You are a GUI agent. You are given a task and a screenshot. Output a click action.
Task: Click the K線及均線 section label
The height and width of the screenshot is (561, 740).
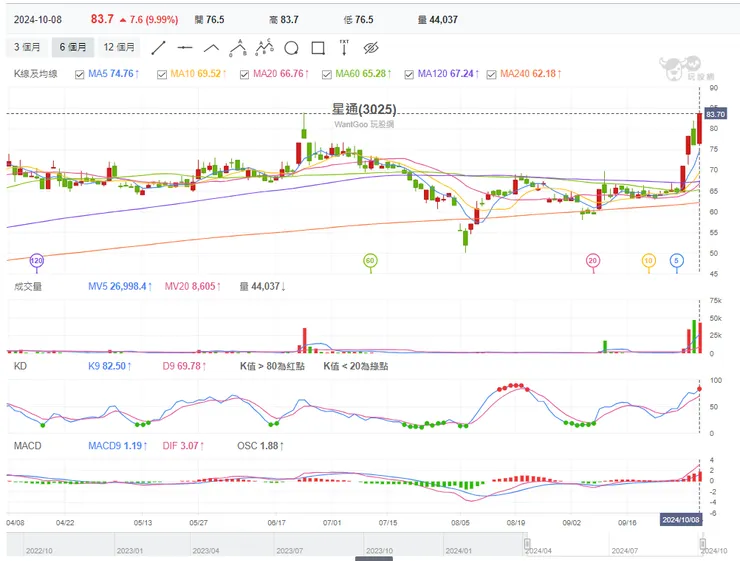(35, 74)
